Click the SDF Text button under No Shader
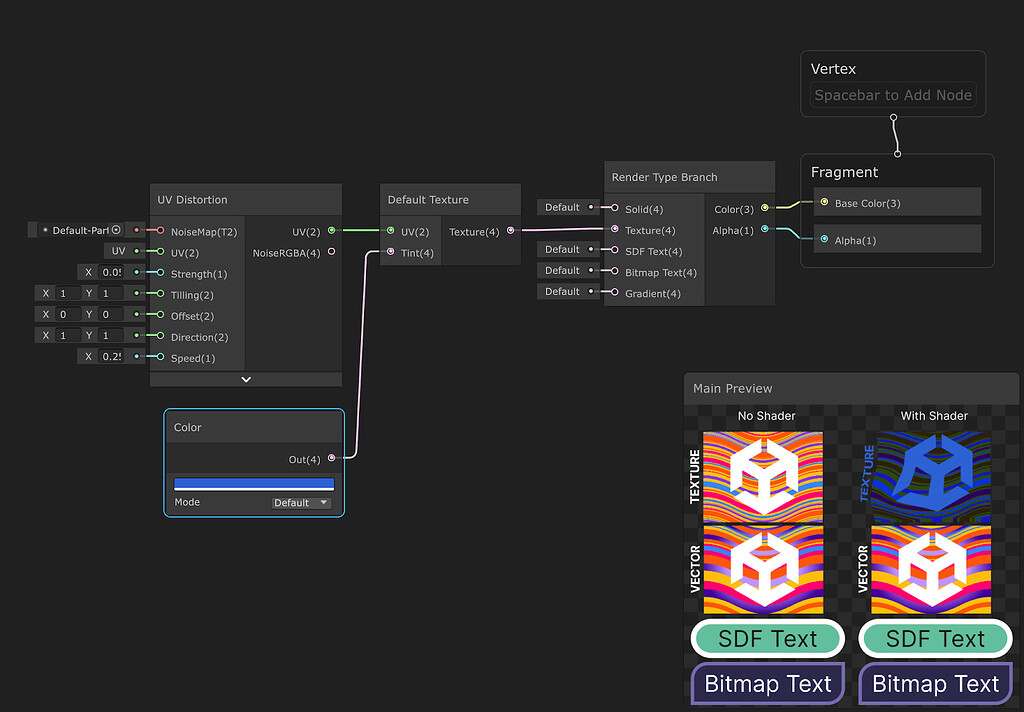 (767, 638)
